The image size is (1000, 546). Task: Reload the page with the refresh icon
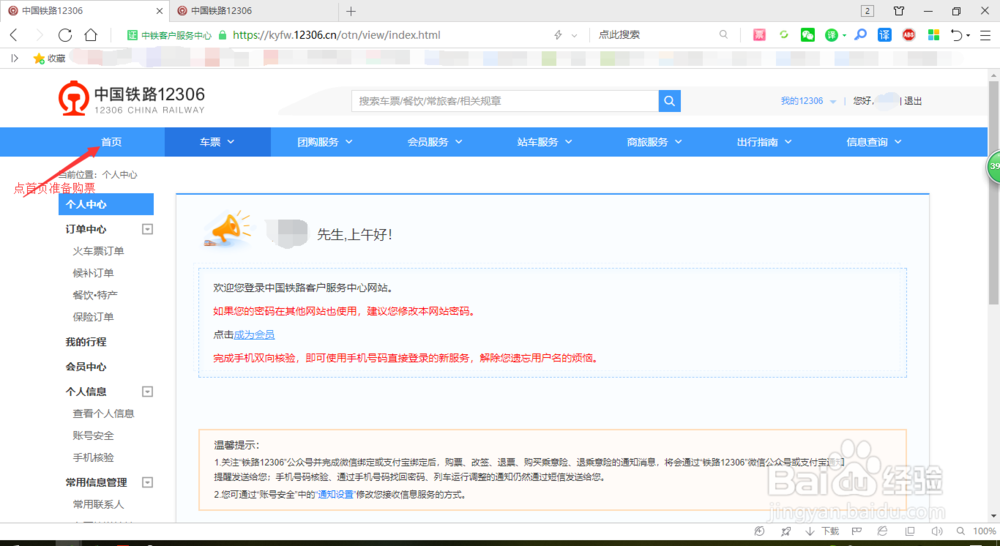coord(65,35)
